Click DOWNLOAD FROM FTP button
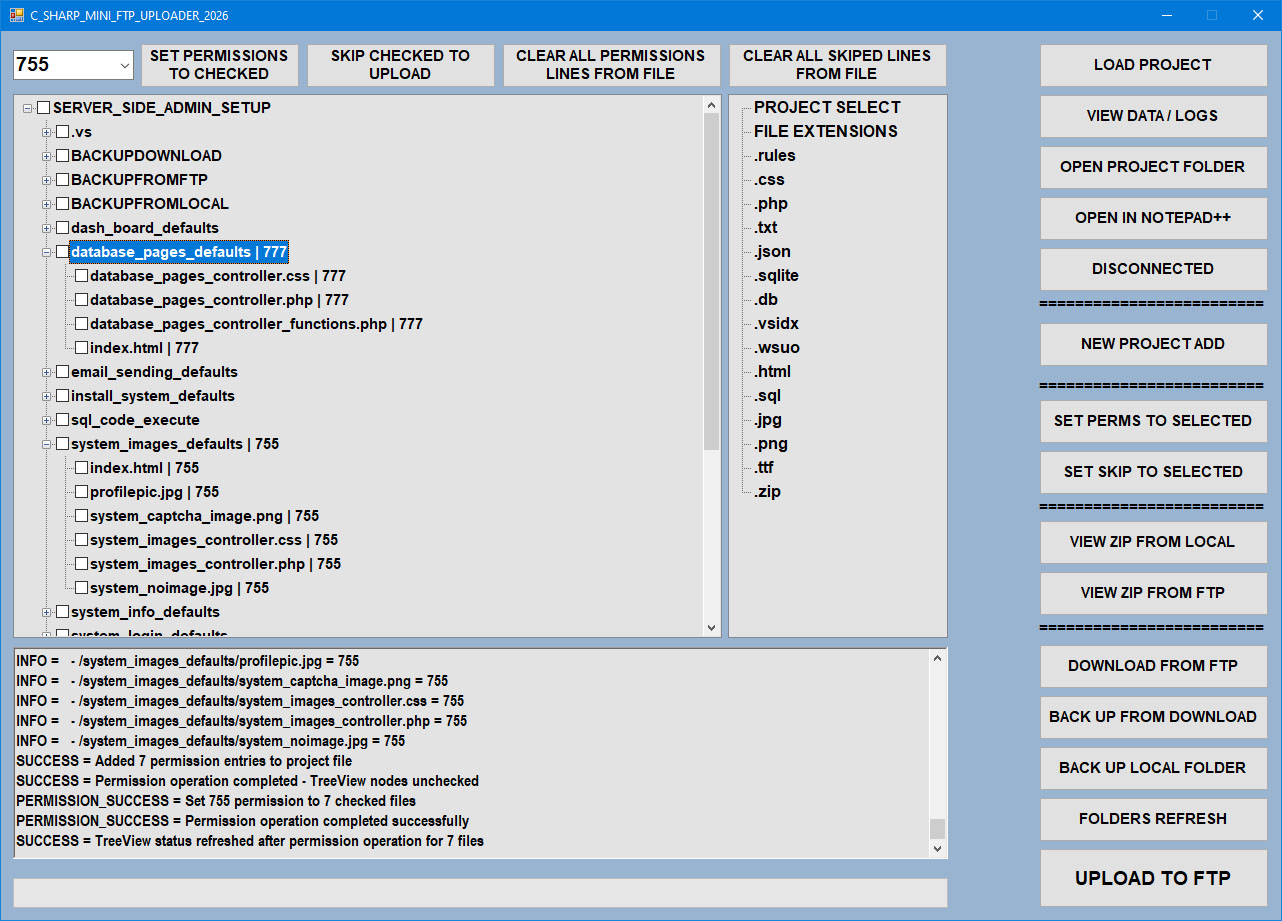 click(1153, 666)
